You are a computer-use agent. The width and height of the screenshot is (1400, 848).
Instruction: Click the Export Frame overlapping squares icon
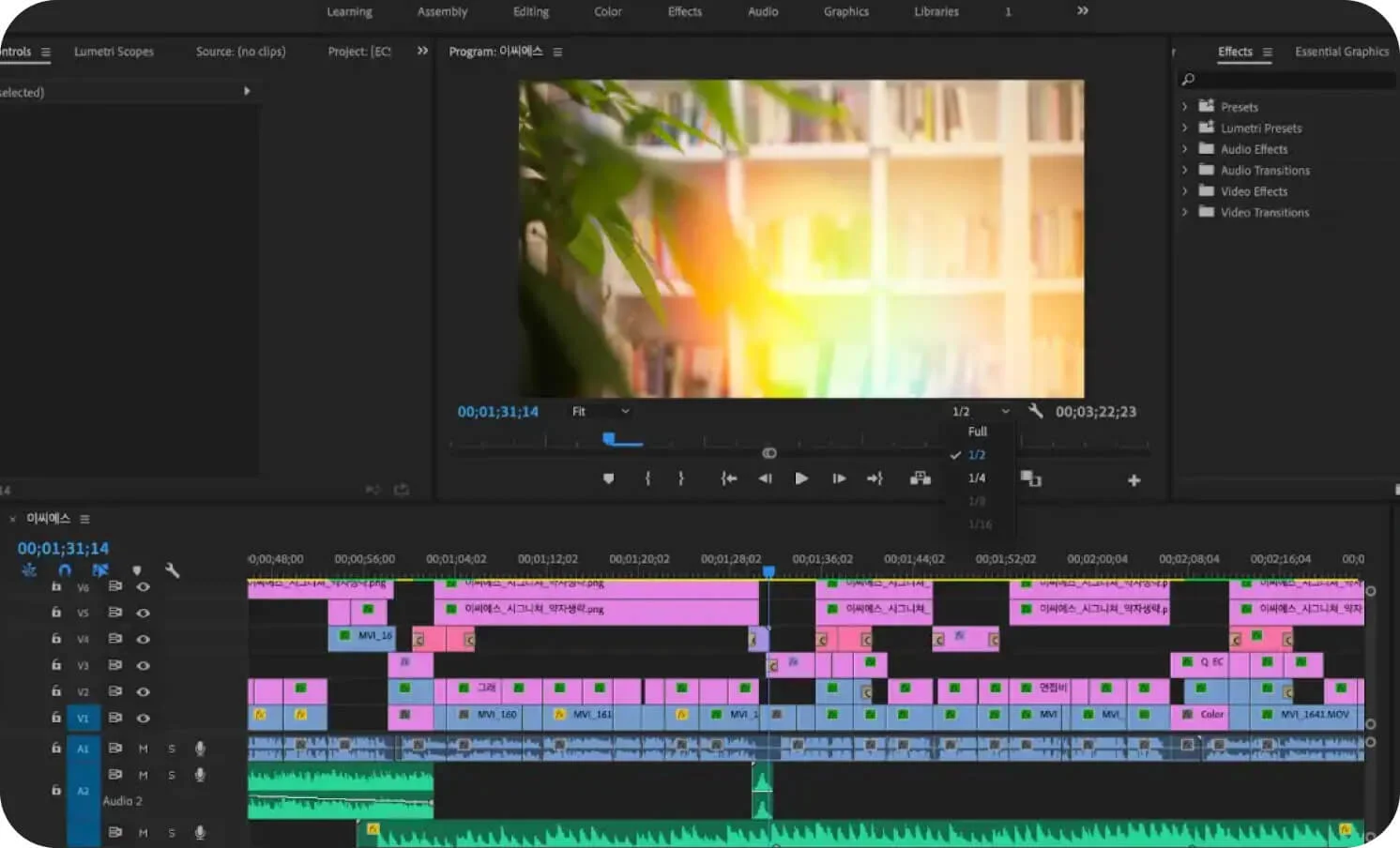[1031, 478]
